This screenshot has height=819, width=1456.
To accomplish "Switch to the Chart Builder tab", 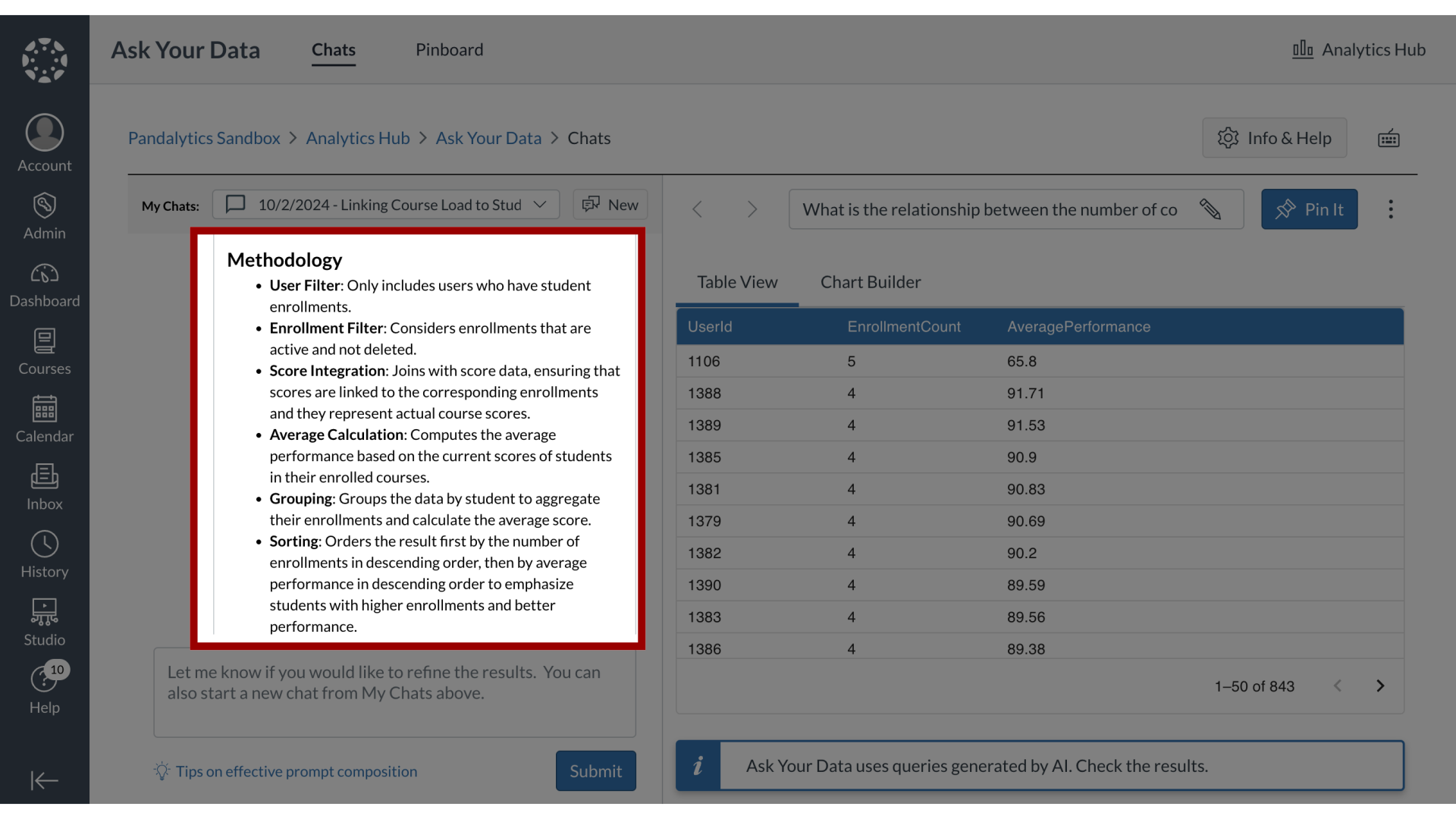I will click(870, 281).
